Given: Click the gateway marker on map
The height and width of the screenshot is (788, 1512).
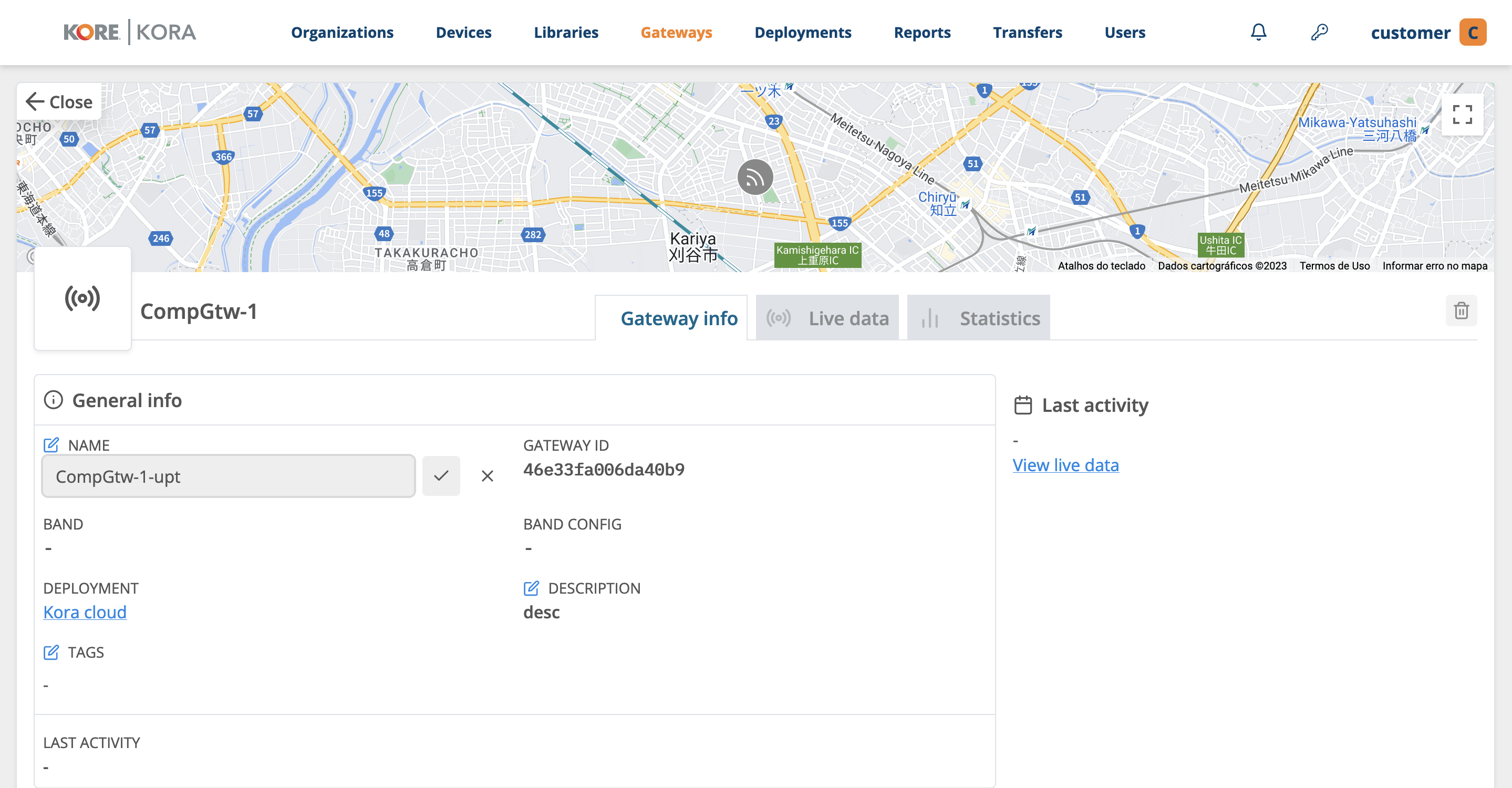Looking at the screenshot, I should (x=755, y=177).
